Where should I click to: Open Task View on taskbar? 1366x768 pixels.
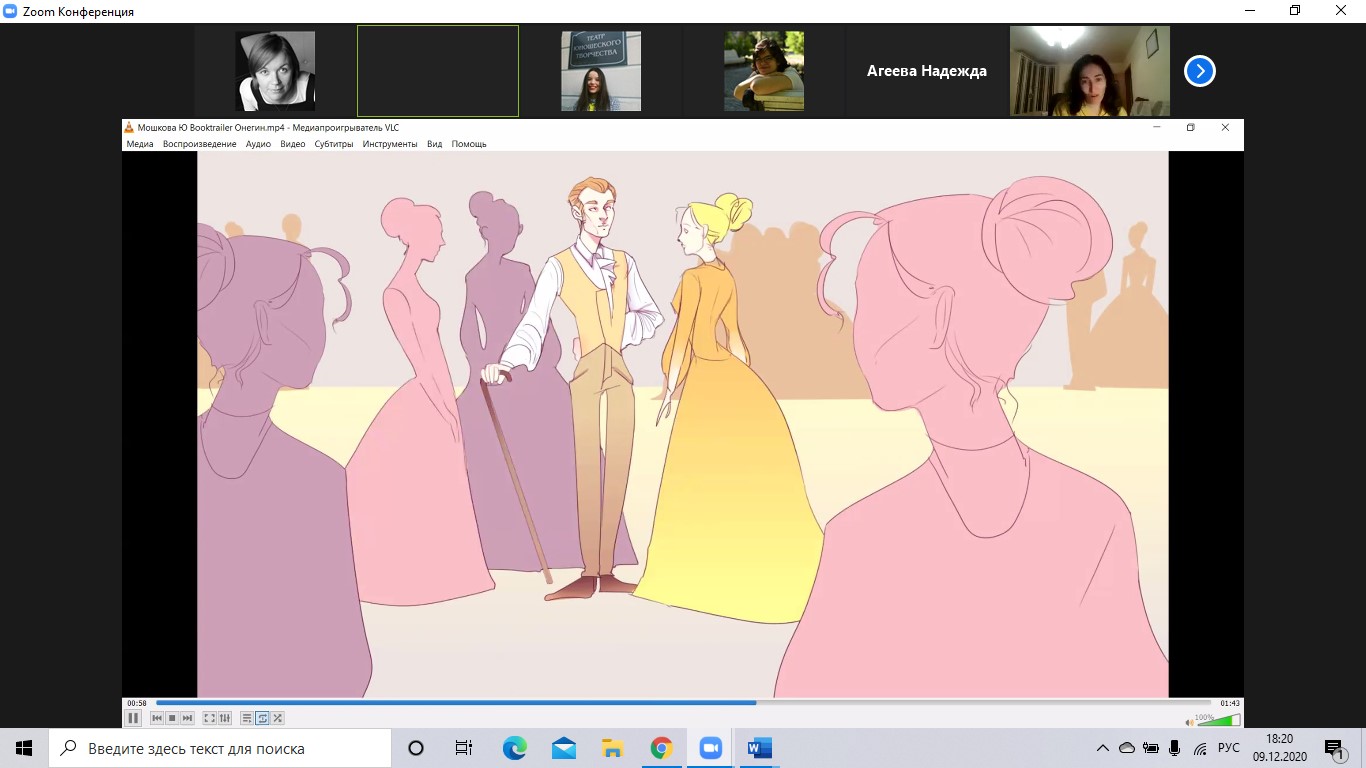click(x=464, y=748)
